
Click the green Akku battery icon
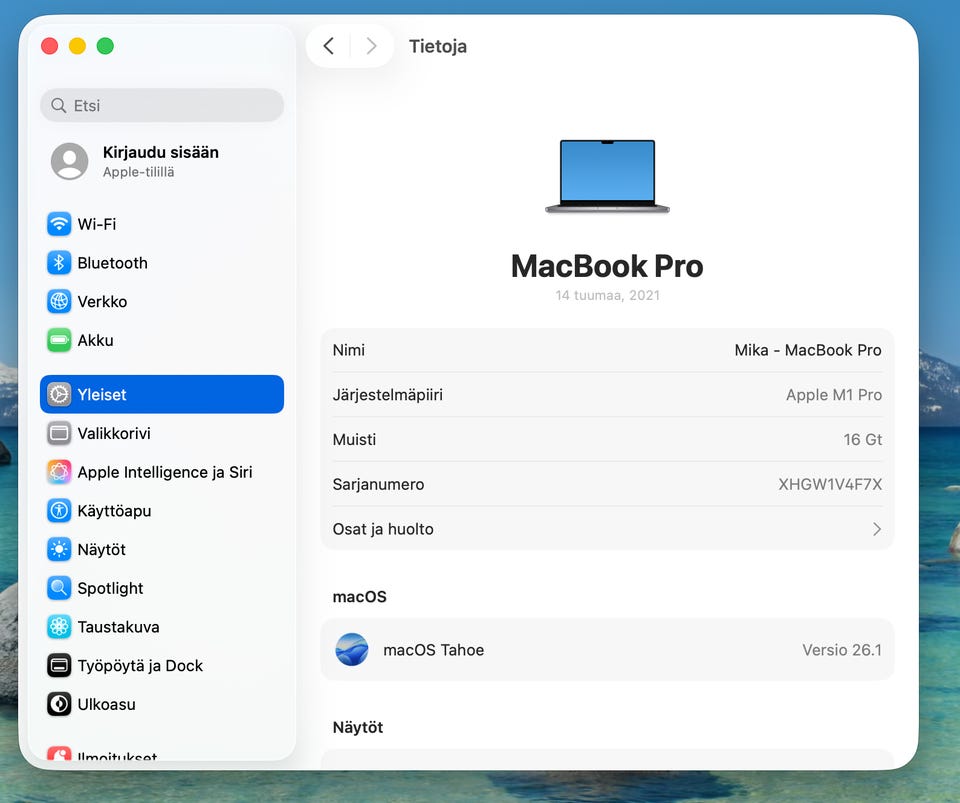(59, 340)
